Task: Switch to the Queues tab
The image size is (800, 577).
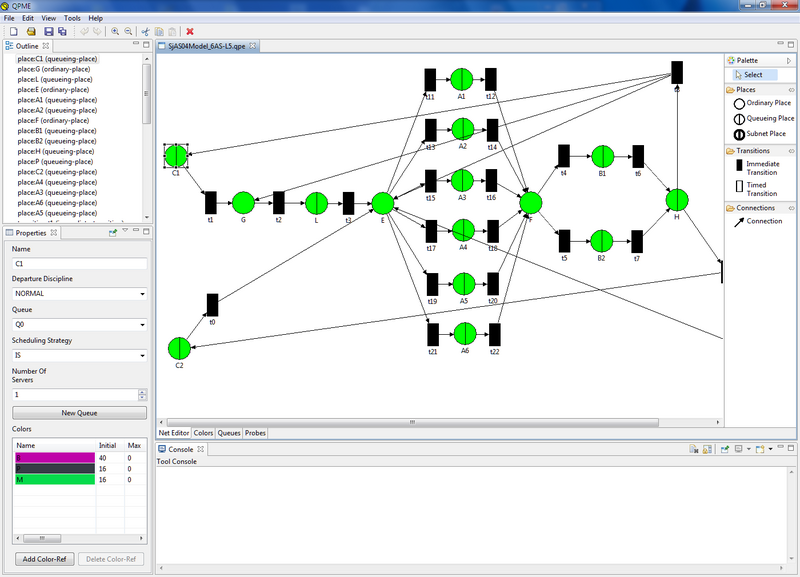Action: pyautogui.click(x=229, y=433)
